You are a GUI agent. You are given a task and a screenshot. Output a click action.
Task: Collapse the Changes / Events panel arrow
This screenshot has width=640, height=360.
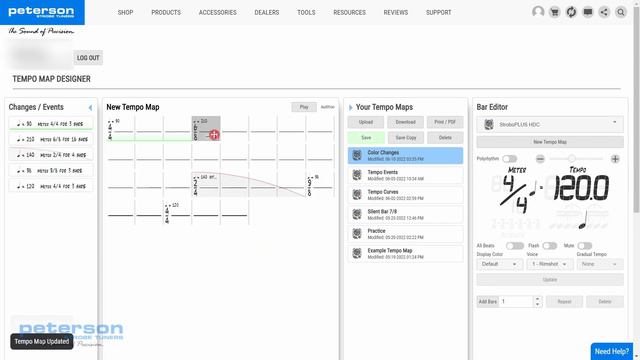pyautogui.click(x=90, y=108)
